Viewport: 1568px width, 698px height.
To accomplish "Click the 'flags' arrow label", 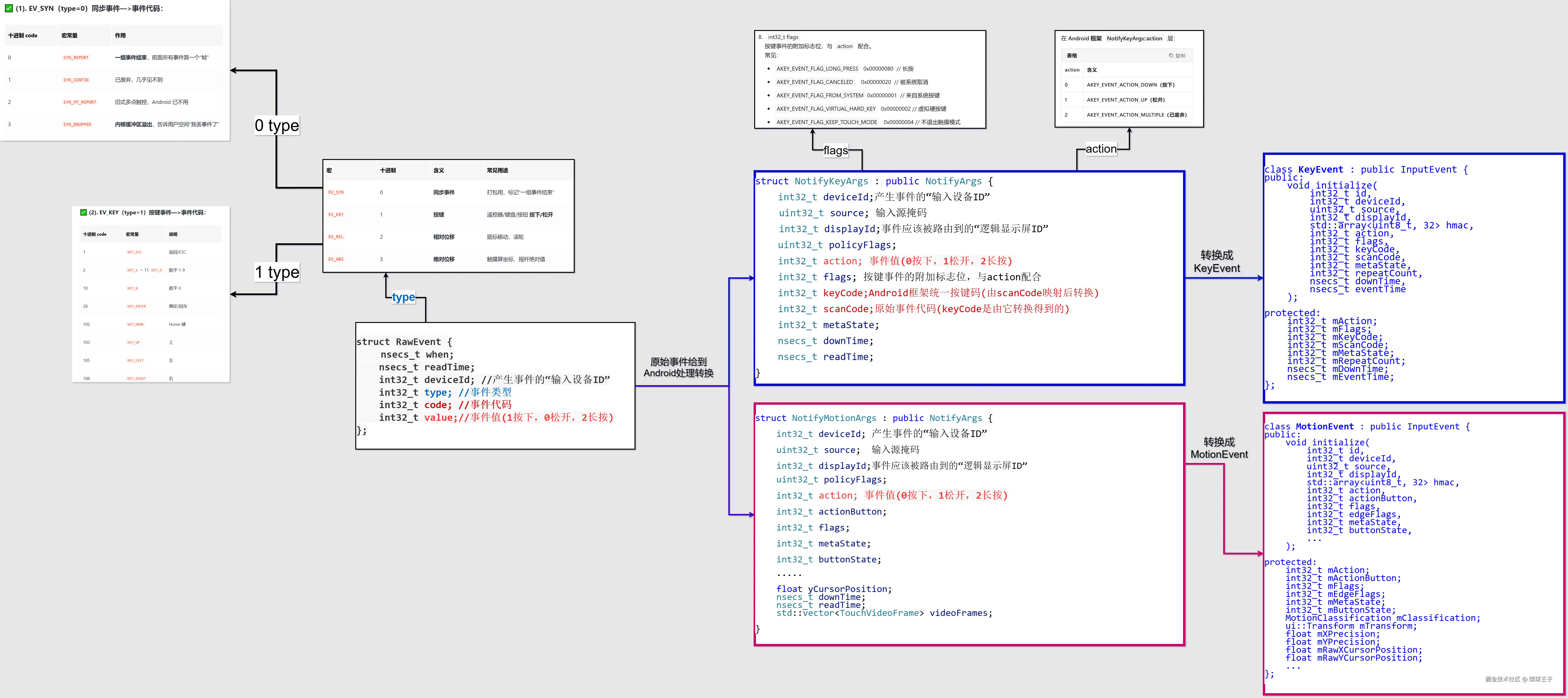I will (x=835, y=150).
